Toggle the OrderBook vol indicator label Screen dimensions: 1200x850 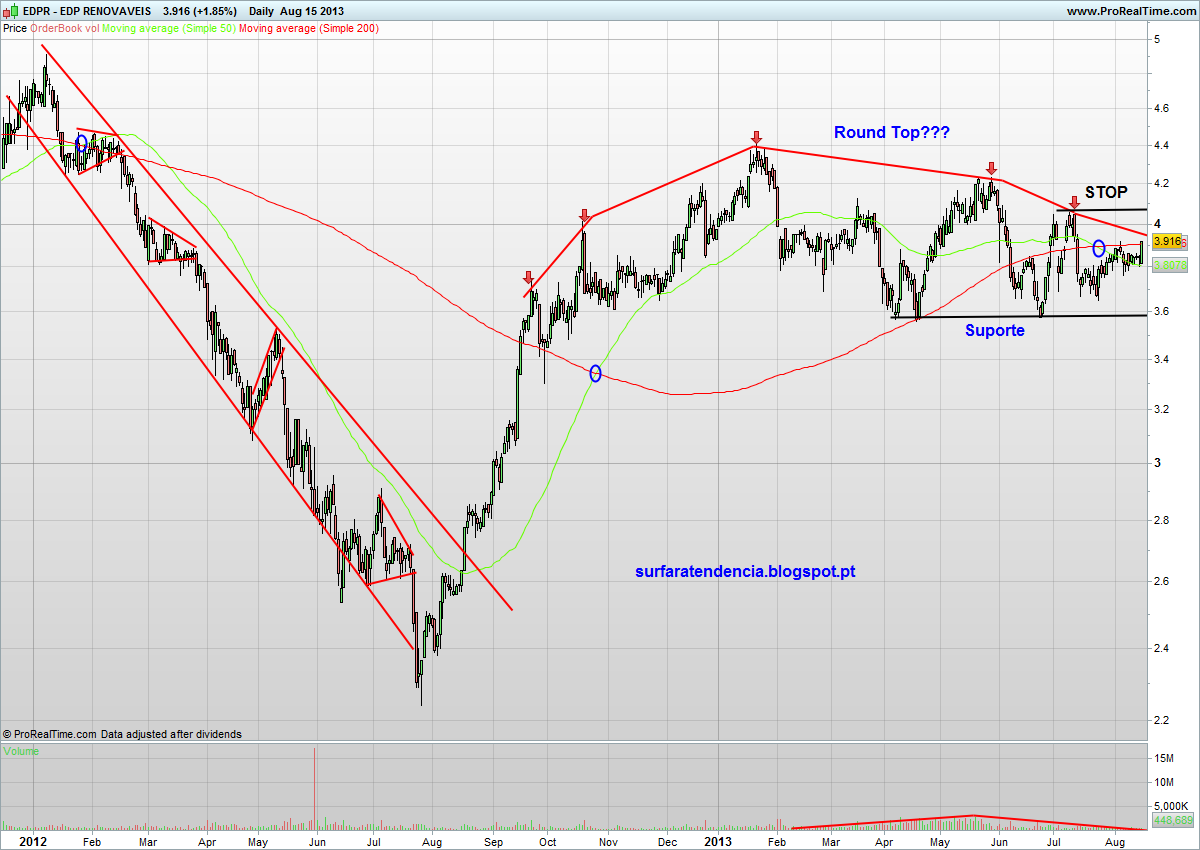(65, 29)
